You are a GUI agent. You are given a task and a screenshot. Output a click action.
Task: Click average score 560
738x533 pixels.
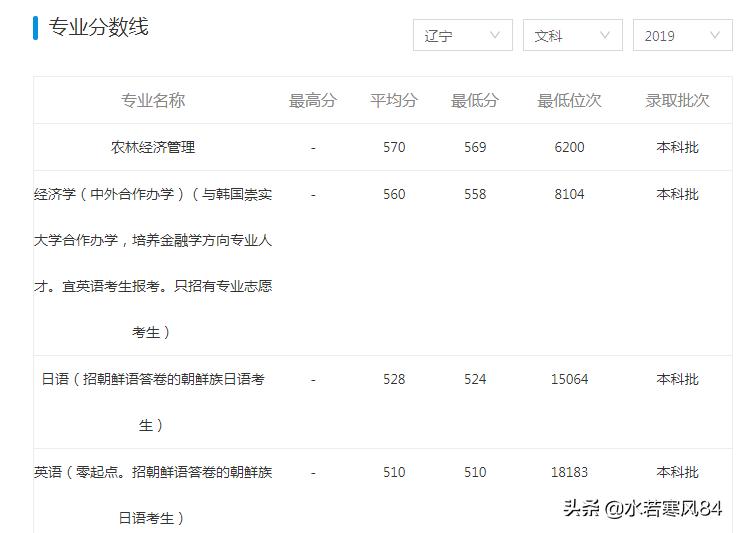(x=394, y=194)
